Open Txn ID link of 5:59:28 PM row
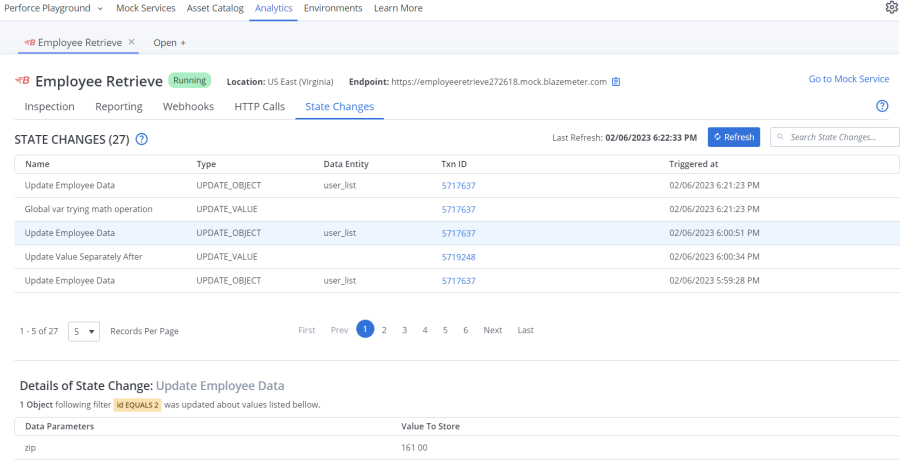The height and width of the screenshot is (463, 900). coord(459,281)
